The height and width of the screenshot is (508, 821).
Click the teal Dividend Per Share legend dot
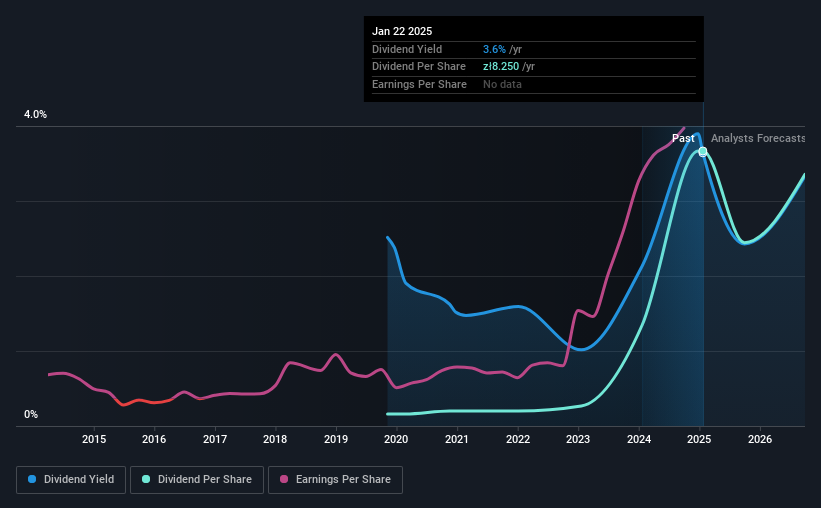click(x=146, y=479)
